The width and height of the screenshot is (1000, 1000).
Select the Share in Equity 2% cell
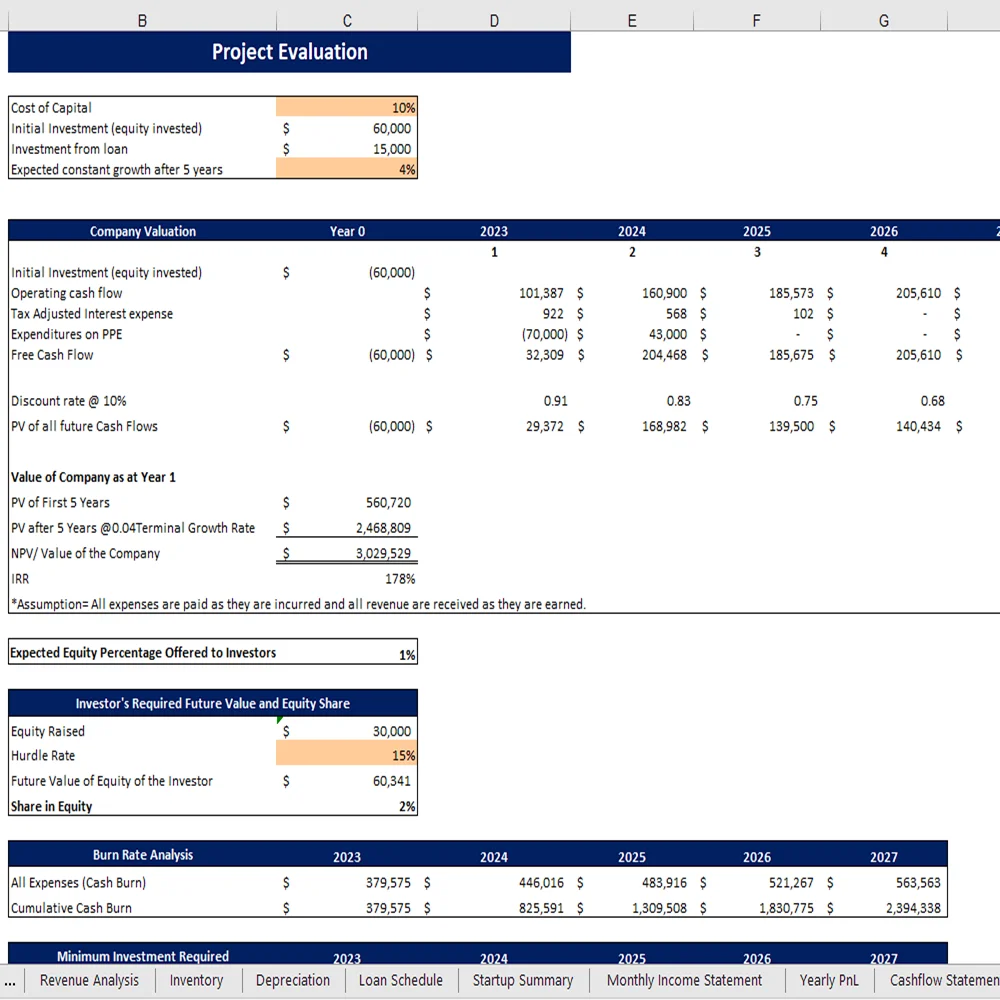[347, 806]
